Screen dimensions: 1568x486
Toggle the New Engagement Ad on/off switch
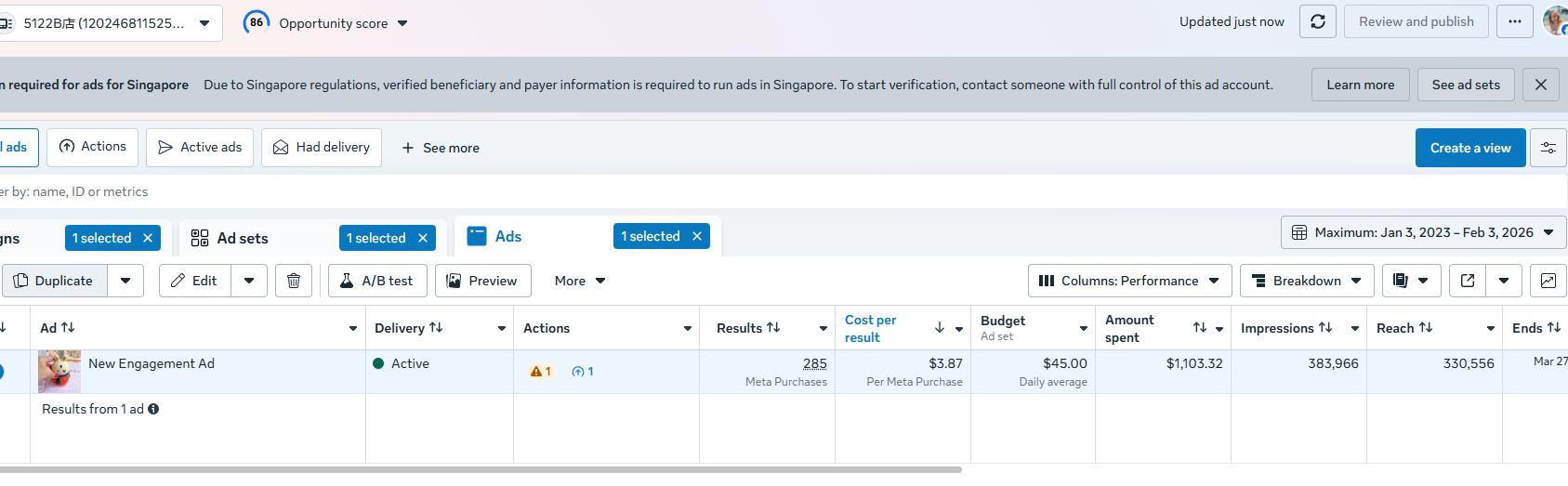click(1, 372)
